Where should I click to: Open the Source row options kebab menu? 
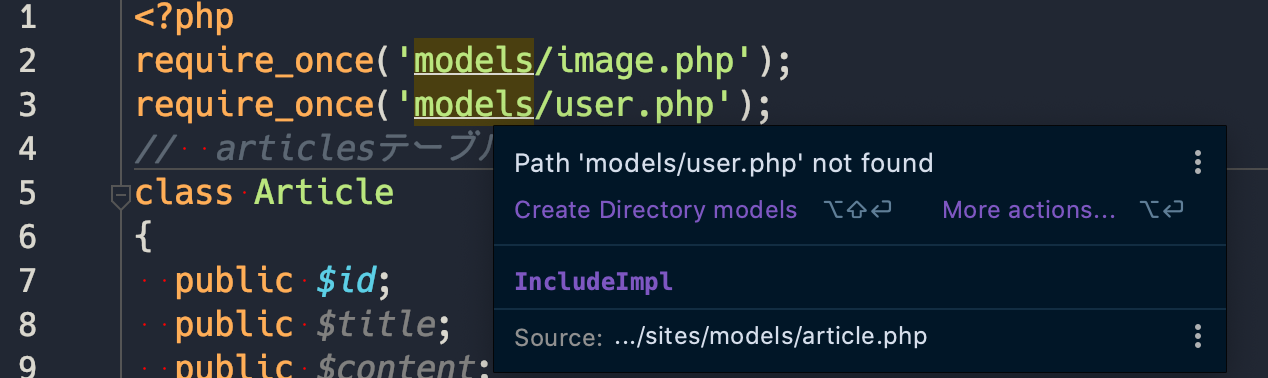1197,337
